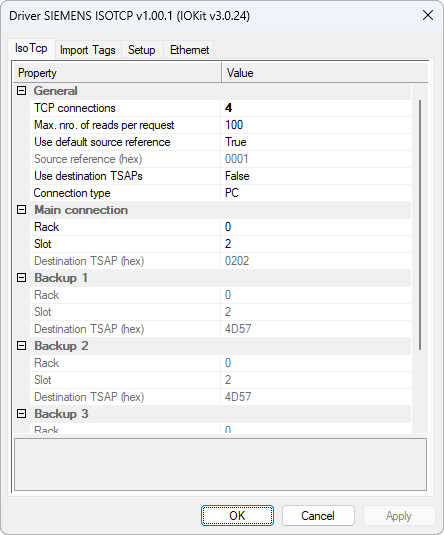The width and height of the screenshot is (444, 535).
Task: Select the Slot label under Backup 1
Action: tap(43, 312)
